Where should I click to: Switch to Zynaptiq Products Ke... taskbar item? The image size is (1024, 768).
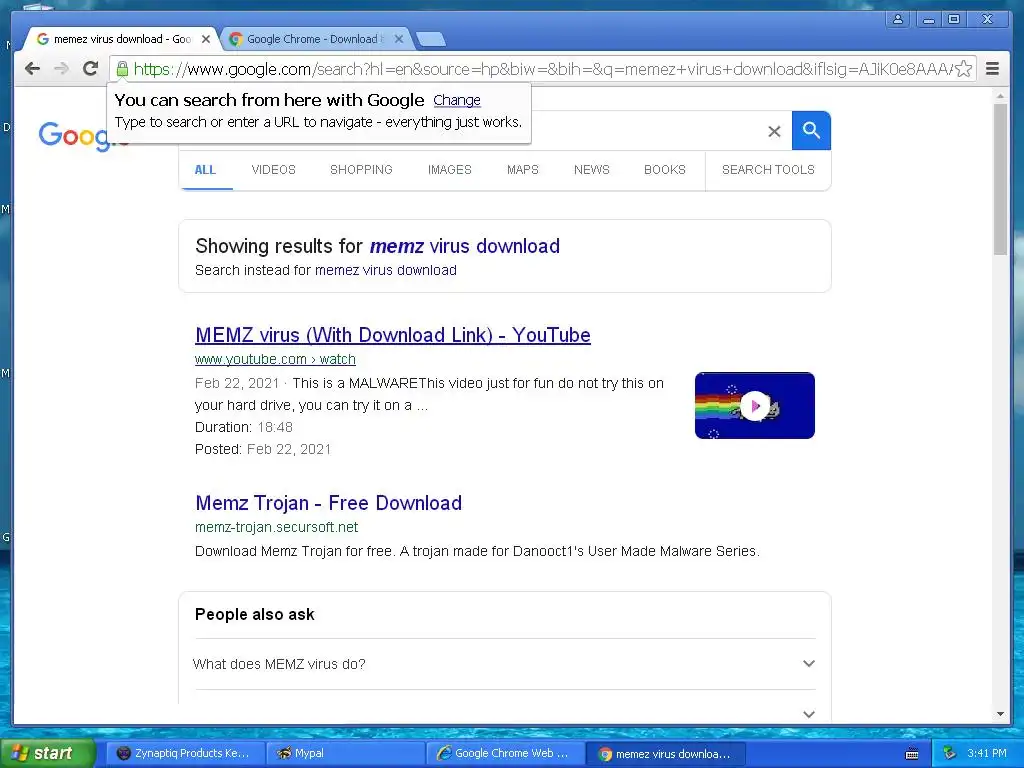pos(185,753)
